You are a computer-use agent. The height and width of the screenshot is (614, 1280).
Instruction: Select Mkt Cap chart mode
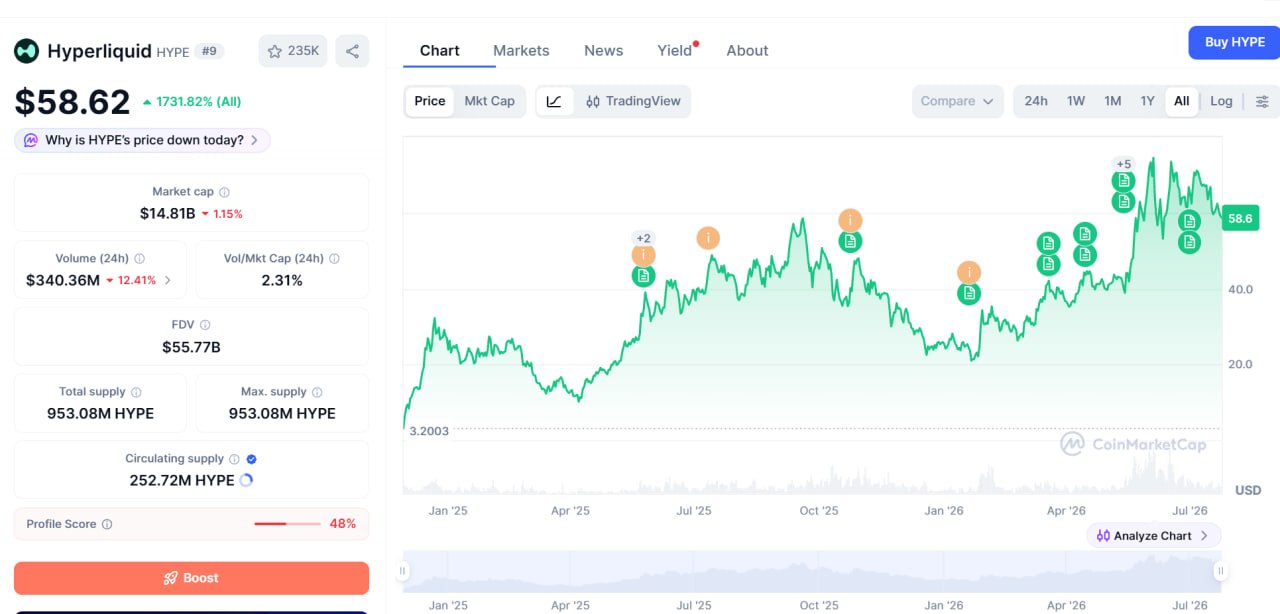[x=489, y=101]
